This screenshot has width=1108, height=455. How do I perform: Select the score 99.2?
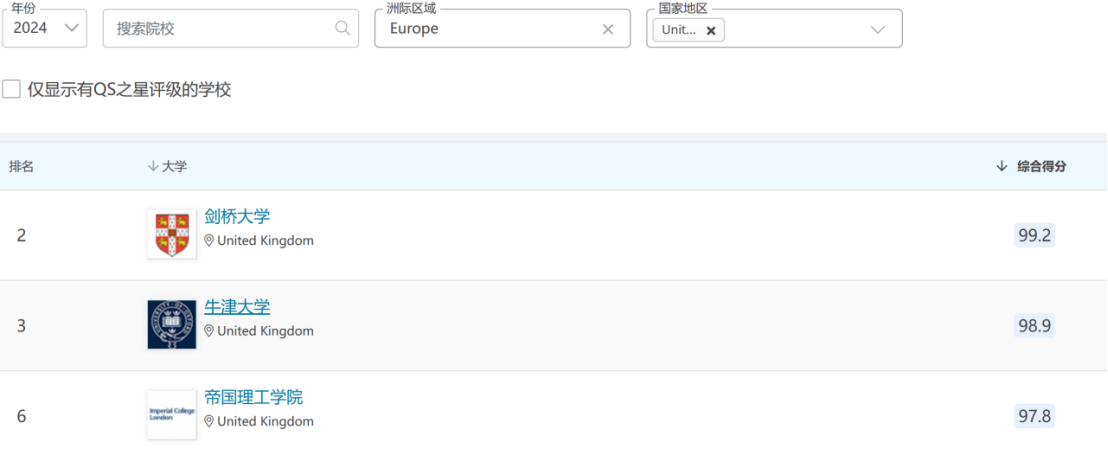pyautogui.click(x=1035, y=235)
